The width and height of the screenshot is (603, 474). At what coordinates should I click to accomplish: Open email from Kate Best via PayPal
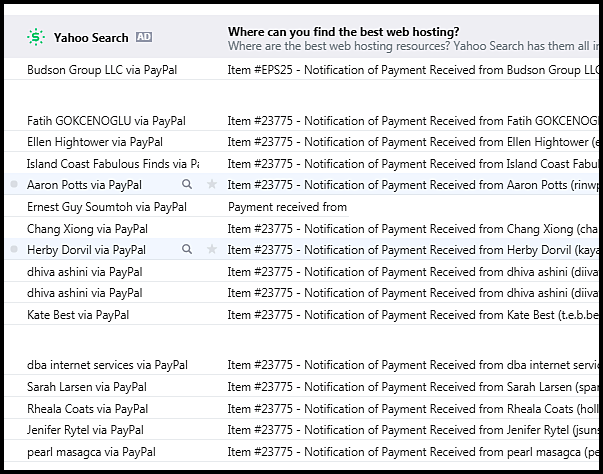click(x=78, y=315)
